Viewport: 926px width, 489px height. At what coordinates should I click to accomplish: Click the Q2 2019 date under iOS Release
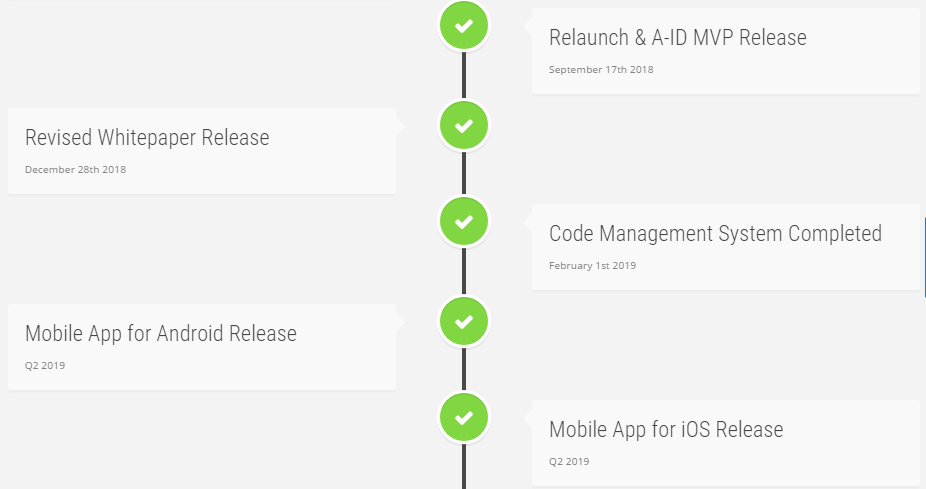click(x=569, y=462)
